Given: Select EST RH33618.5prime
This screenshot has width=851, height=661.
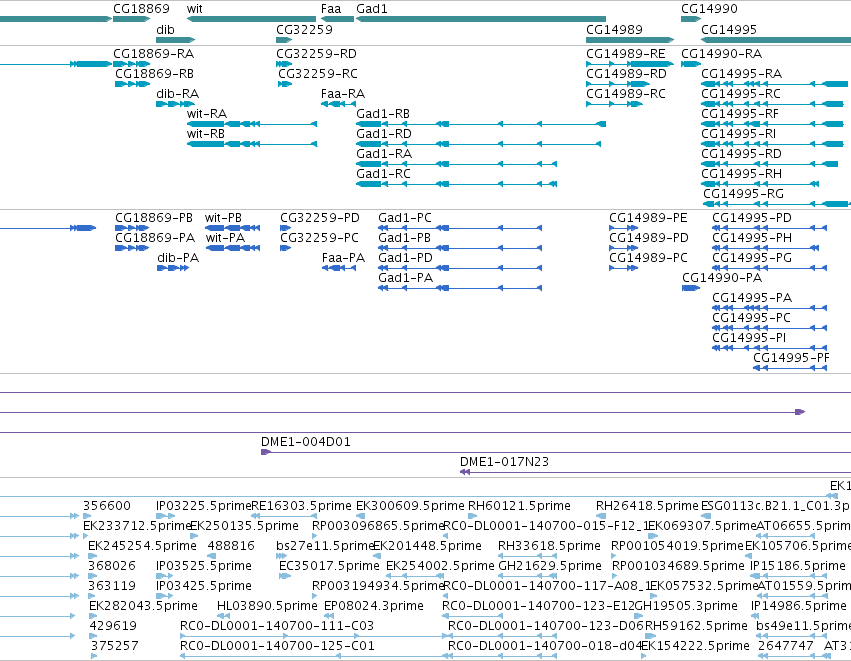Looking at the screenshot, I should (x=549, y=546).
